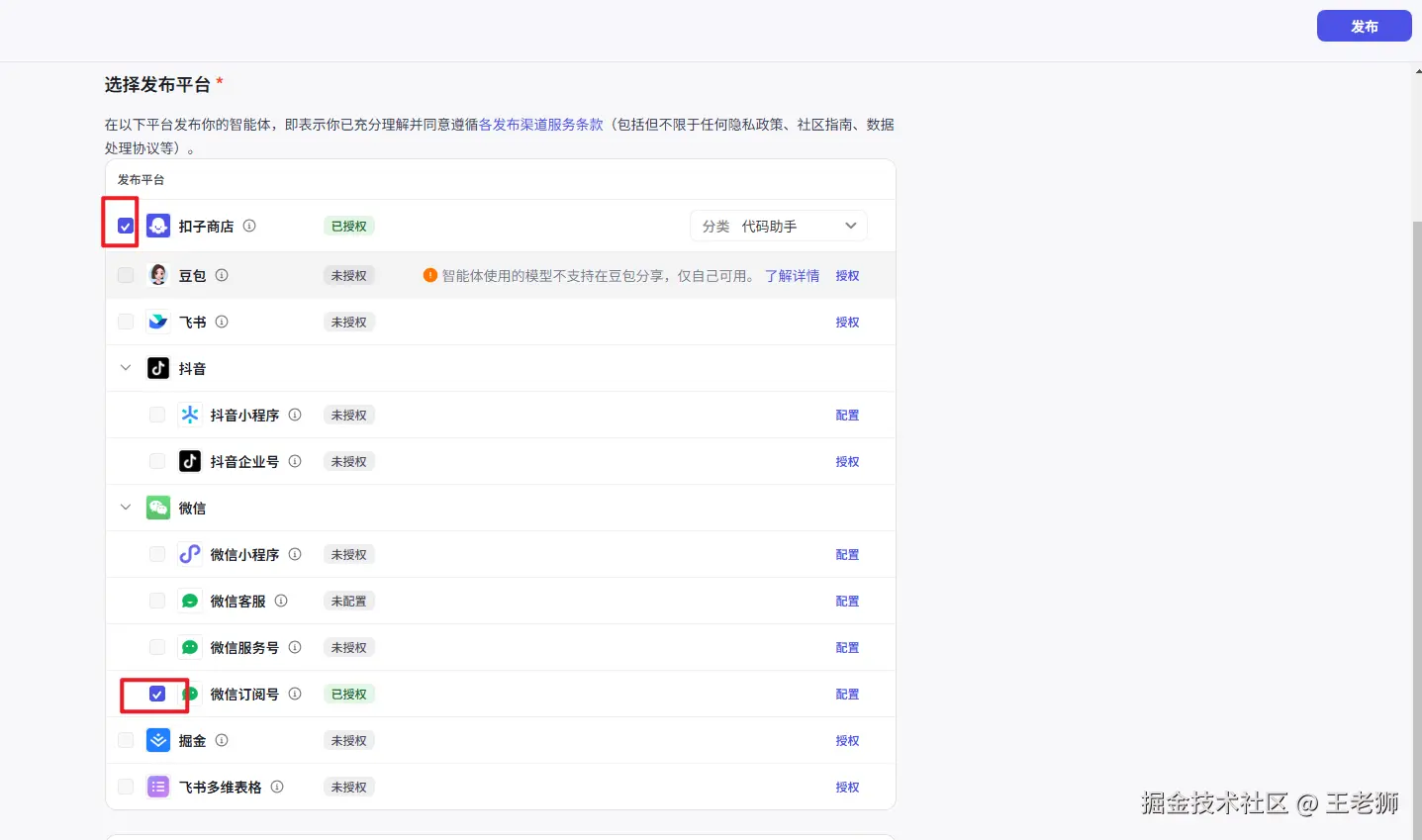Click the 扣子商店 platform icon
Screen dimensions: 1422x840
click(x=158, y=226)
